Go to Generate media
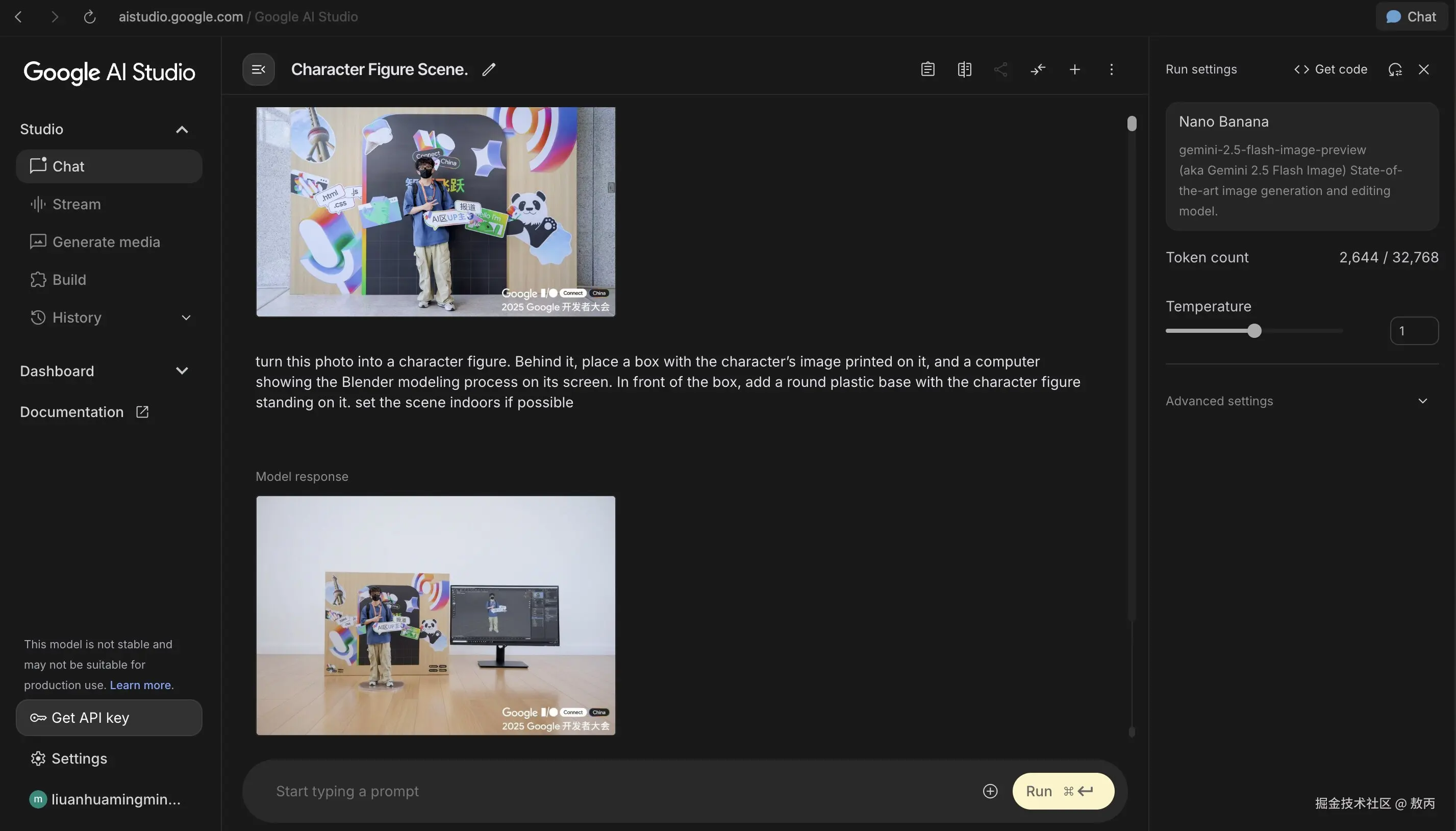Image resolution: width=1456 pixels, height=831 pixels. click(x=106, y=242)
